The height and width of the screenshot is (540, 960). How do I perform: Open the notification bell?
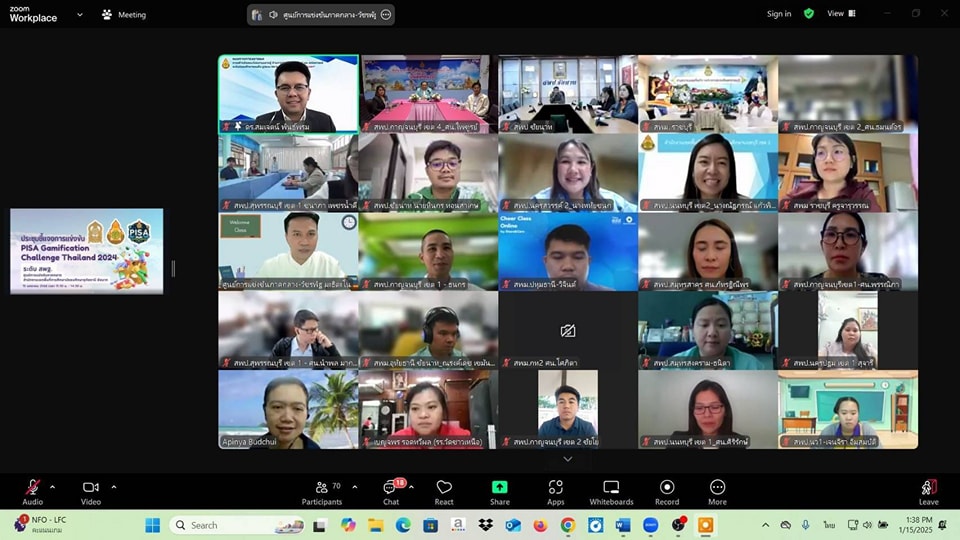[942, 525]
